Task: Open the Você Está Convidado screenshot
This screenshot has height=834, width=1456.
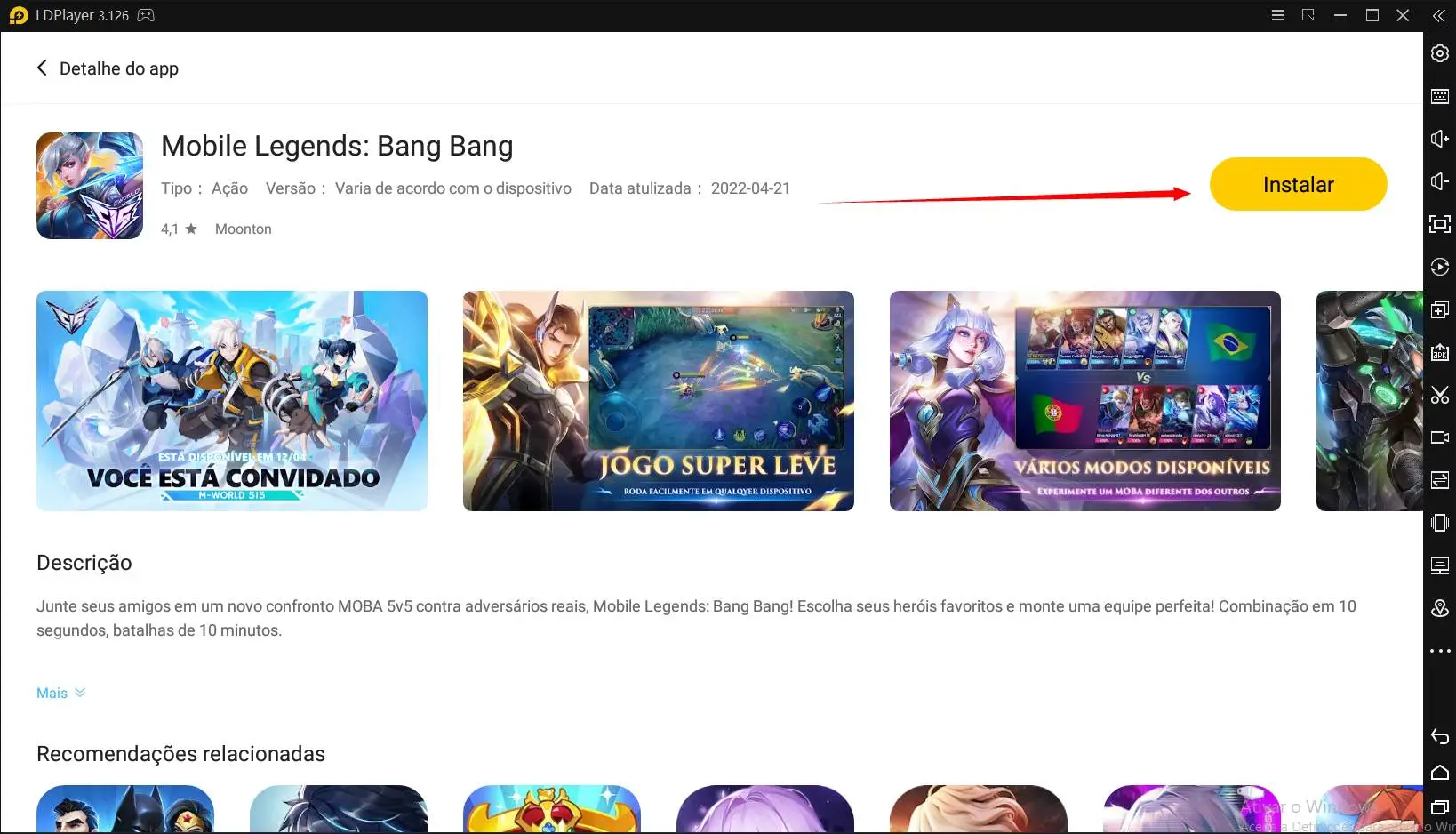Action: pos(232,401)
